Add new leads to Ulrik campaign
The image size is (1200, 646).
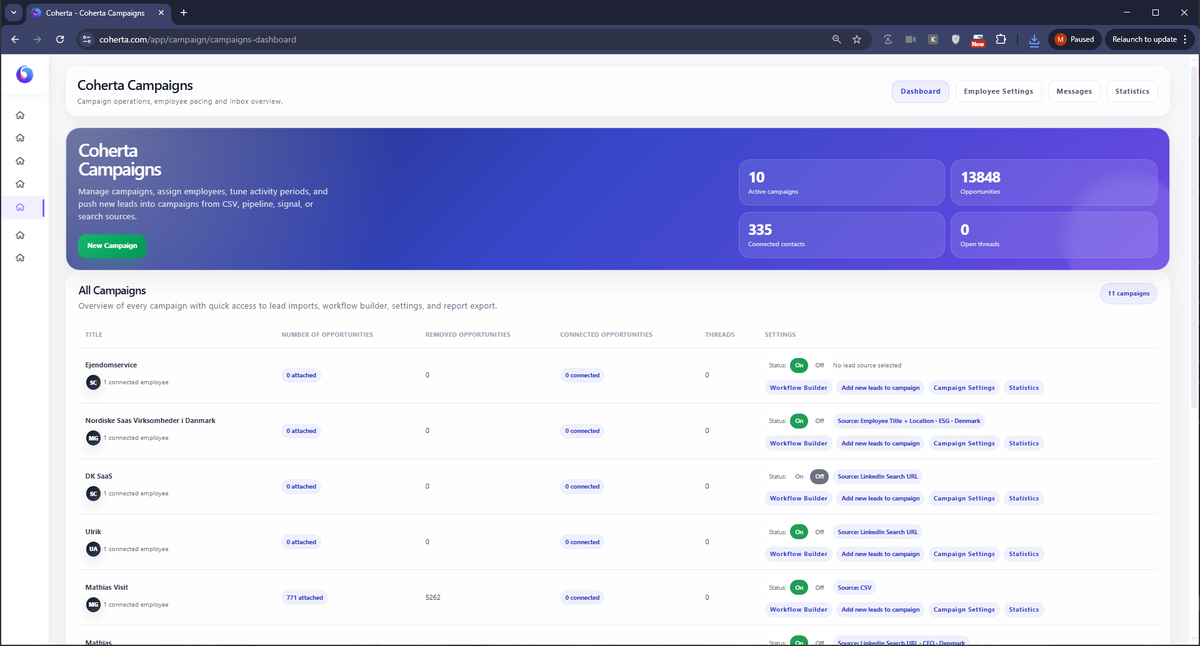coord(880,554)
